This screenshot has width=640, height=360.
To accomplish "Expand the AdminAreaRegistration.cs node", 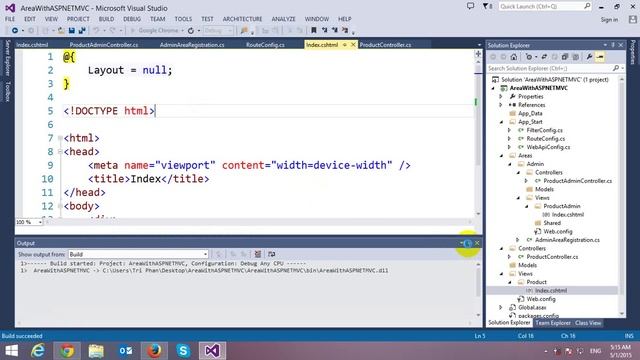I will [518, 240].
